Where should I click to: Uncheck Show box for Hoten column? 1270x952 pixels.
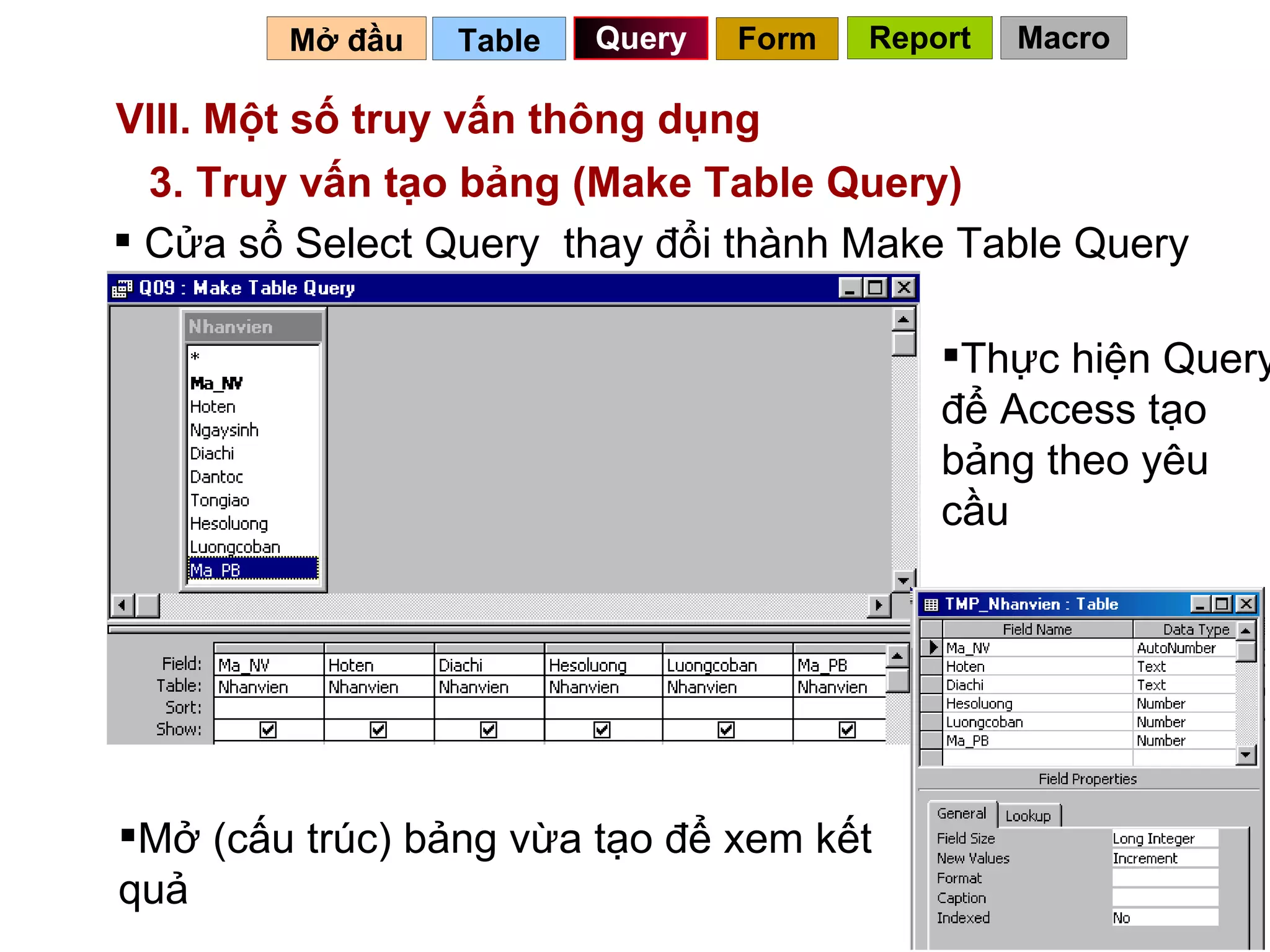click(378, 729)
